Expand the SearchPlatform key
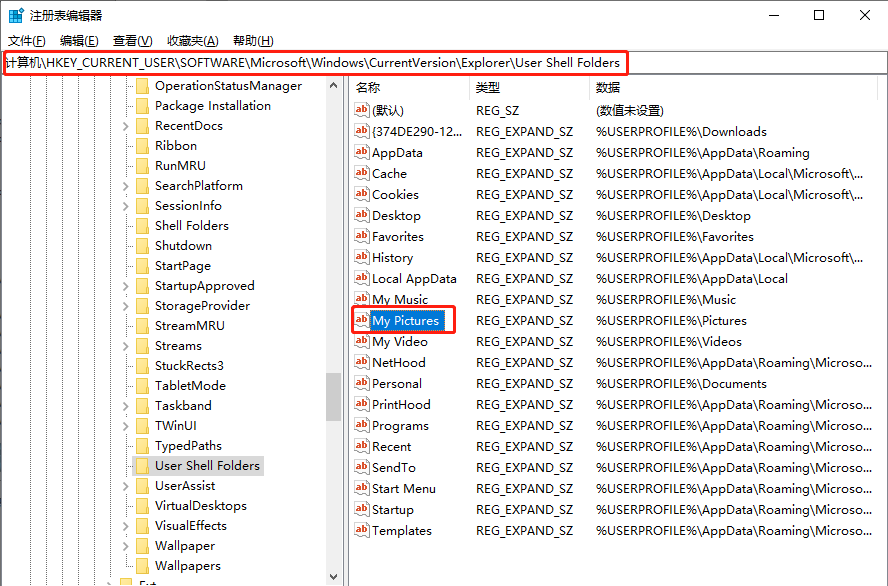Viewport: 888px width, 586px height. click(126, 186)
